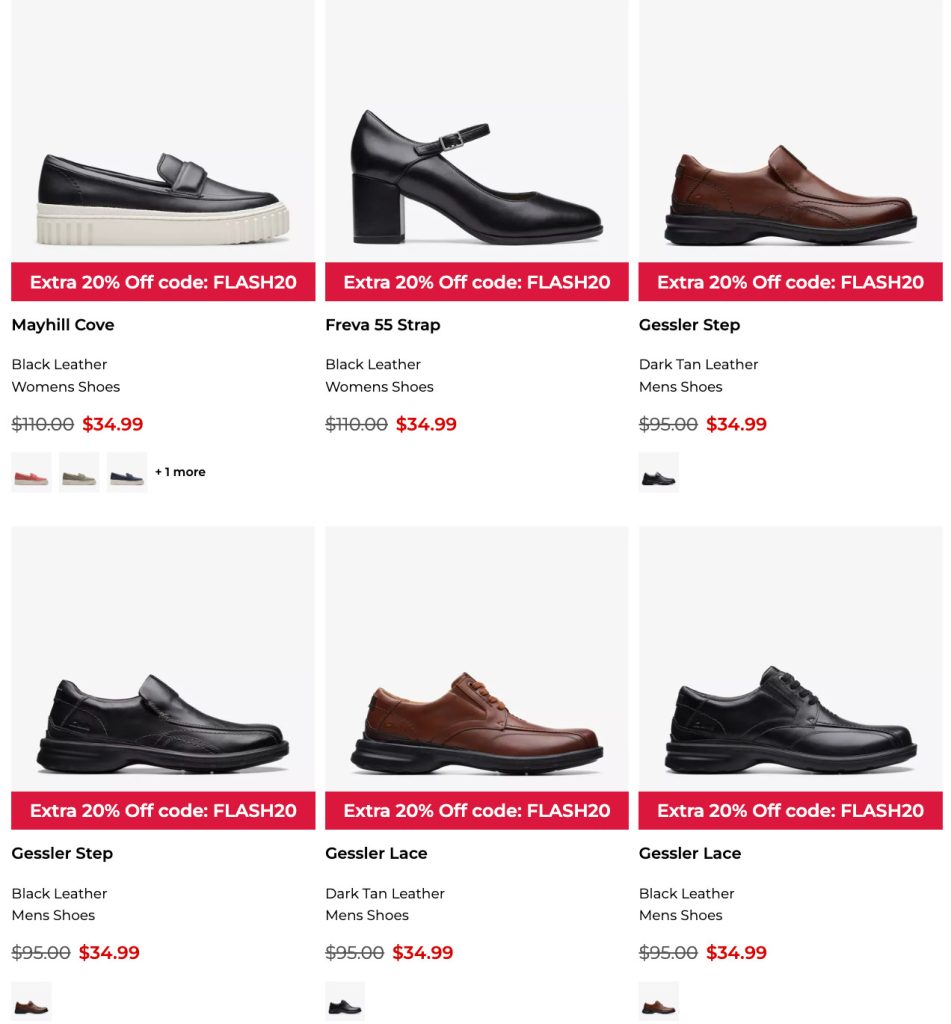951x1024 pixels.
Task: Select the olive green Mayhill Cove swatch
Action: click(79, 472)
